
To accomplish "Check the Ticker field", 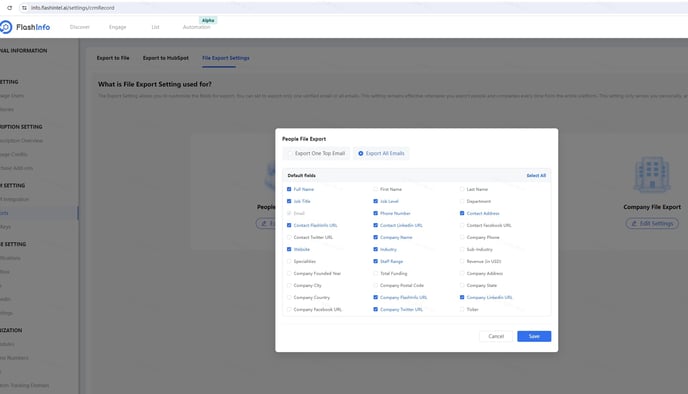I will click(x=462, y=309).
